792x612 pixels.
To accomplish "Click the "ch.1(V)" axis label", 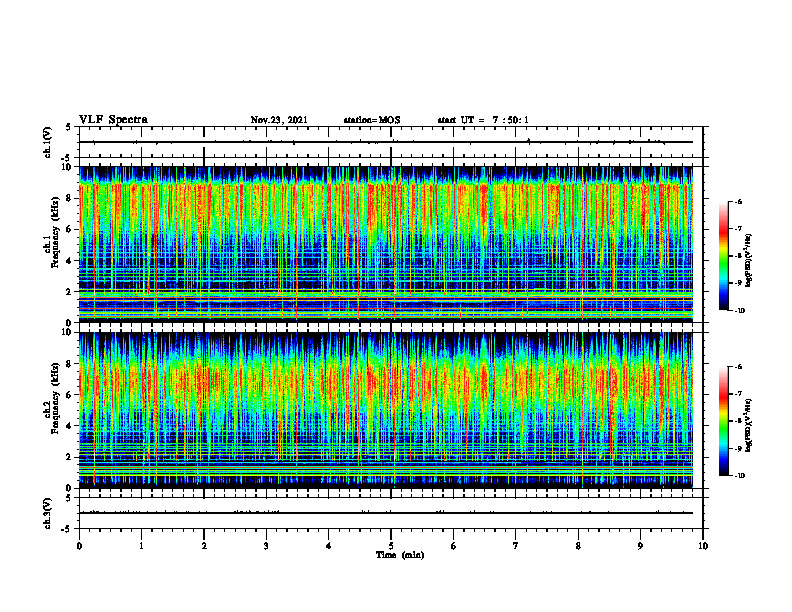I will pos(48,142).
